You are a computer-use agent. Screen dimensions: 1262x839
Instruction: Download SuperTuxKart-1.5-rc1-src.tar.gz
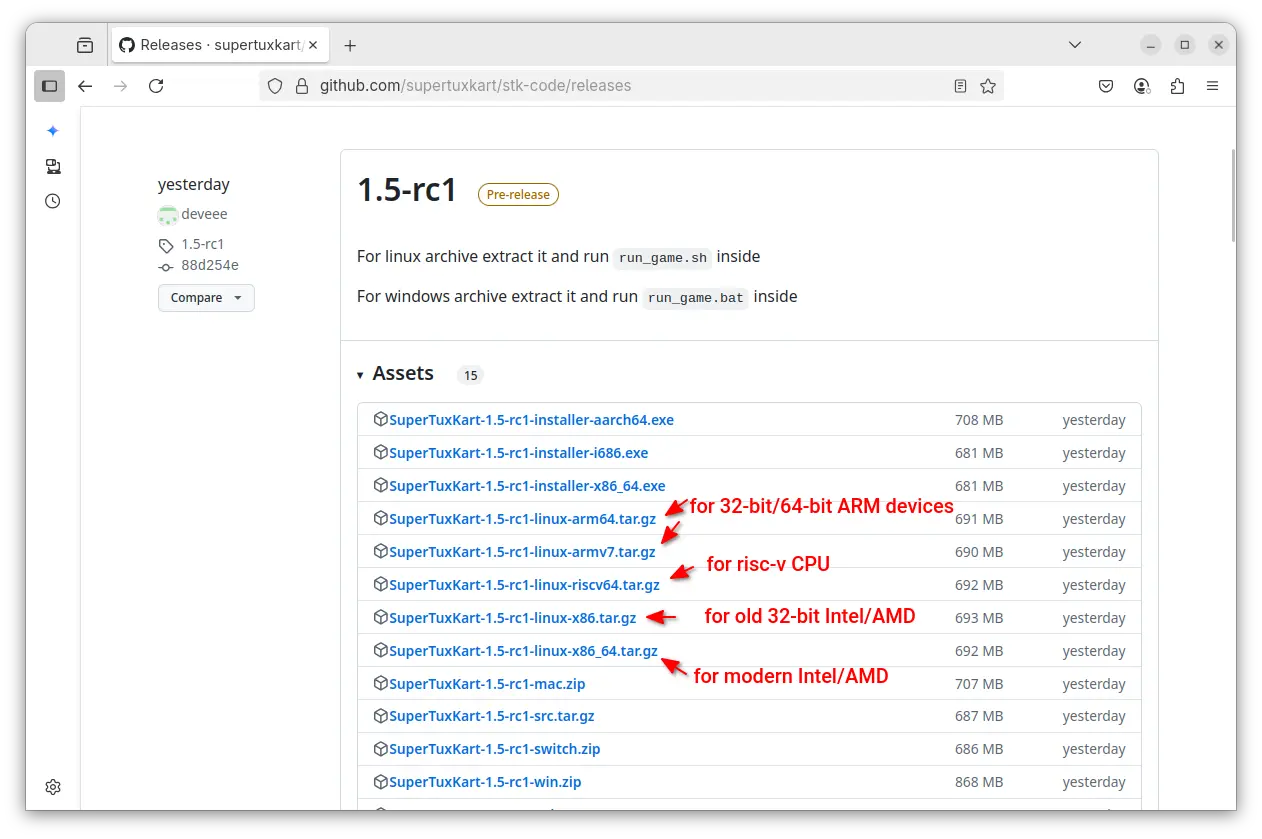coord(492,716)
